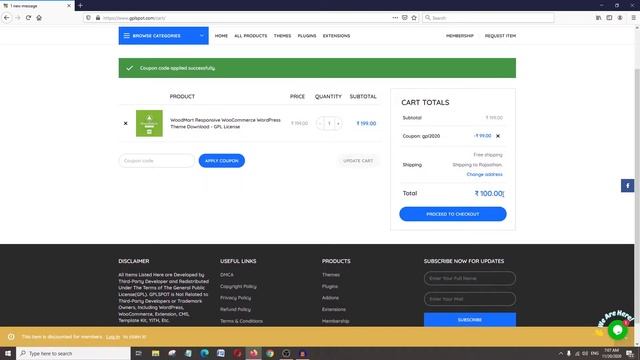Screen dimensions: 640x360
Task: Save page to Pocket
Action: click(x=404, y=18)
